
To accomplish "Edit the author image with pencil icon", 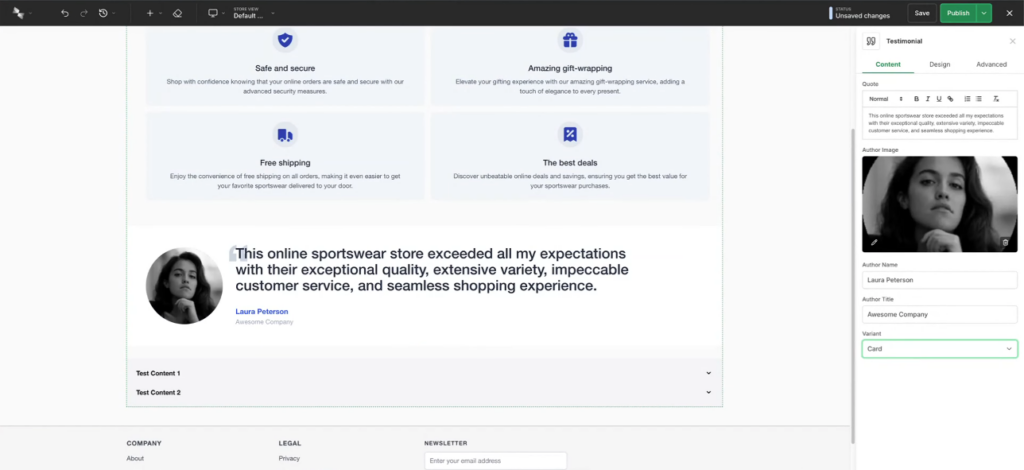I will pos(874,242).
